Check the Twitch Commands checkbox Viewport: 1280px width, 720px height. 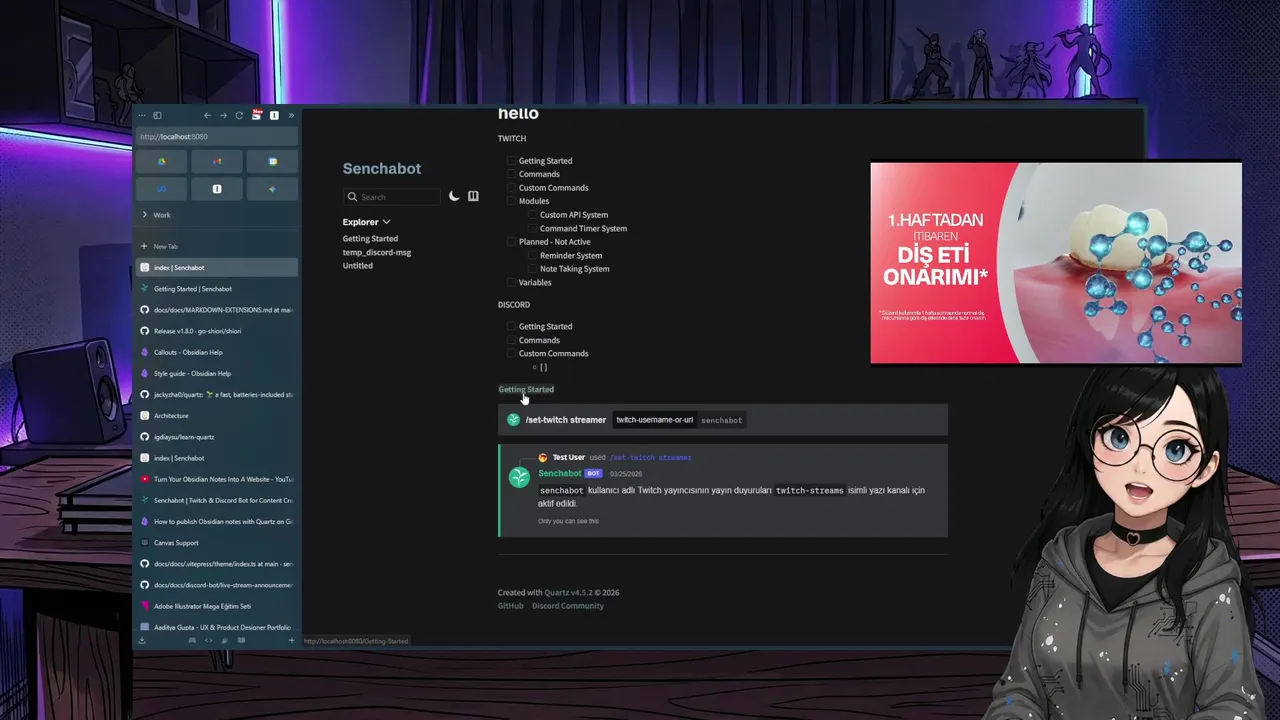click(x=511, y=174)
